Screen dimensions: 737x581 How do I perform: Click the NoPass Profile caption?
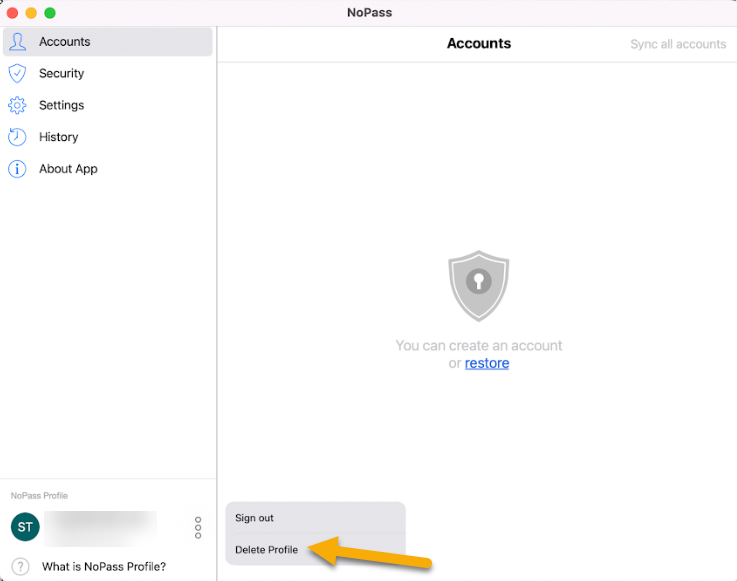pos(39,495)
